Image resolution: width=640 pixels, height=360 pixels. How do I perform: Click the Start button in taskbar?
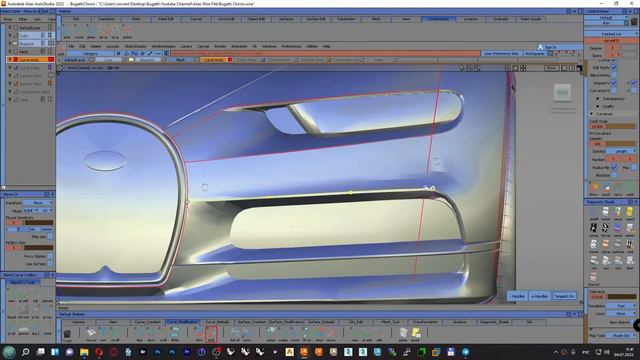[x=9, y=352]
